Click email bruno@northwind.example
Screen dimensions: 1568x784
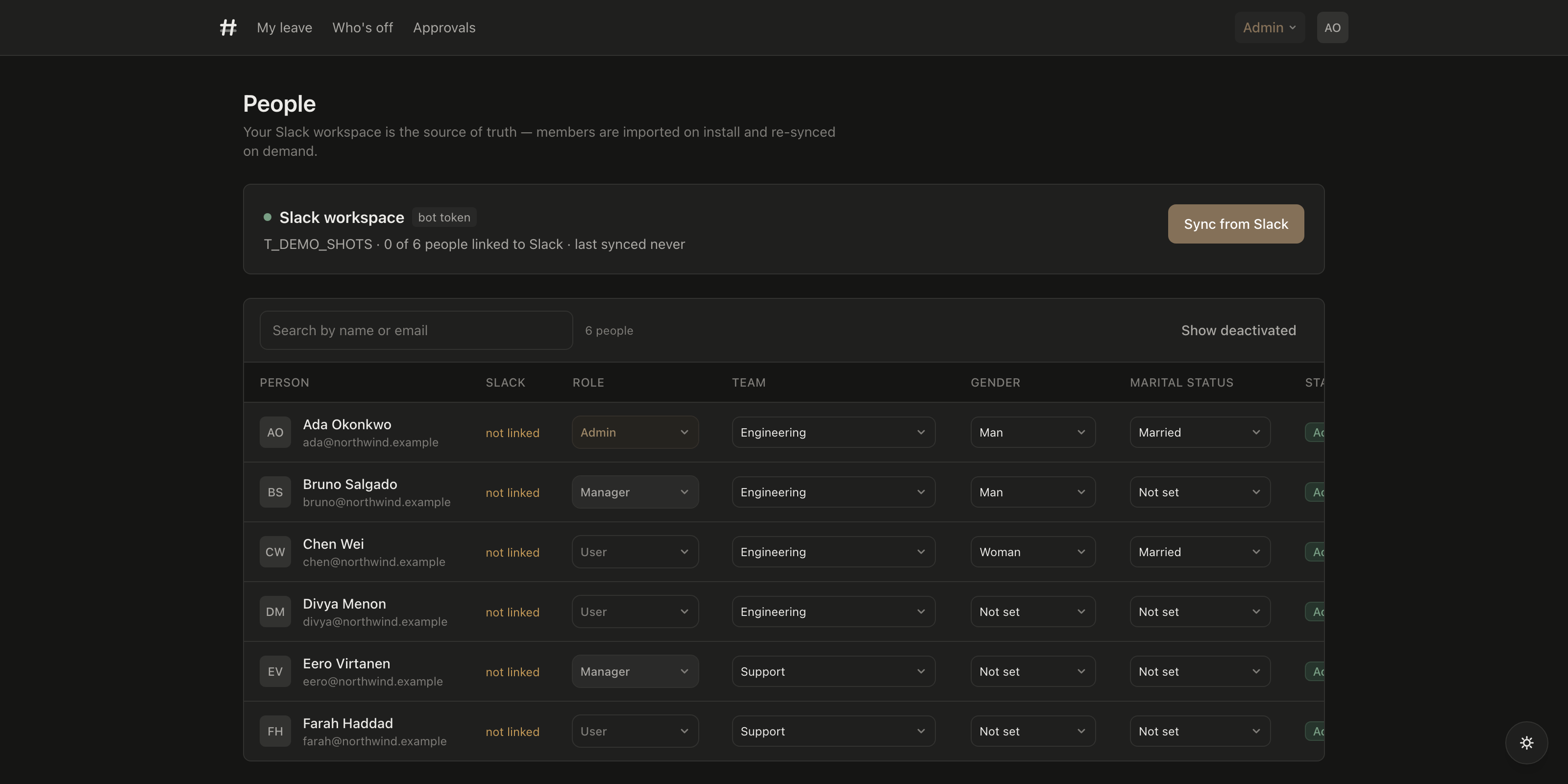(377, 502)
